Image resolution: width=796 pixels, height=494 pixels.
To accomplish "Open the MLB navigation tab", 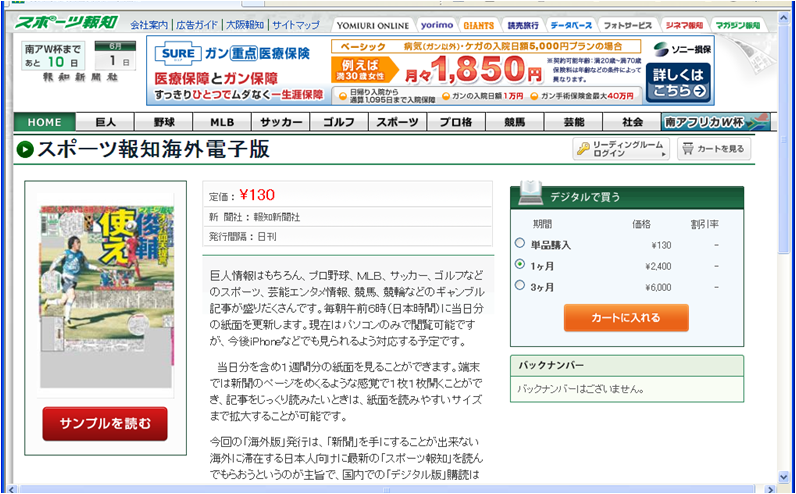I will click(x=222, y=122).
